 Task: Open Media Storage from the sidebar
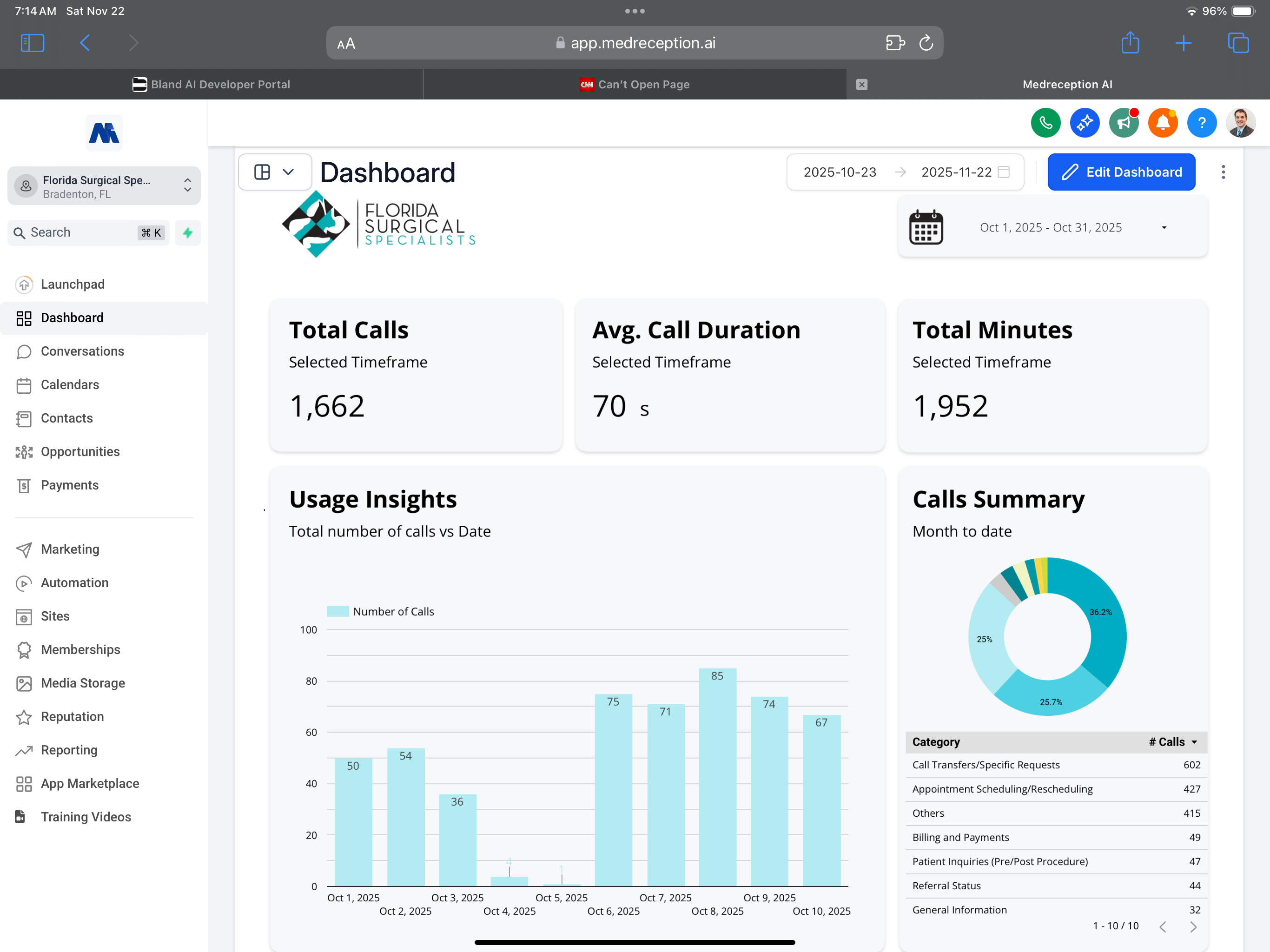pos(104,683)
